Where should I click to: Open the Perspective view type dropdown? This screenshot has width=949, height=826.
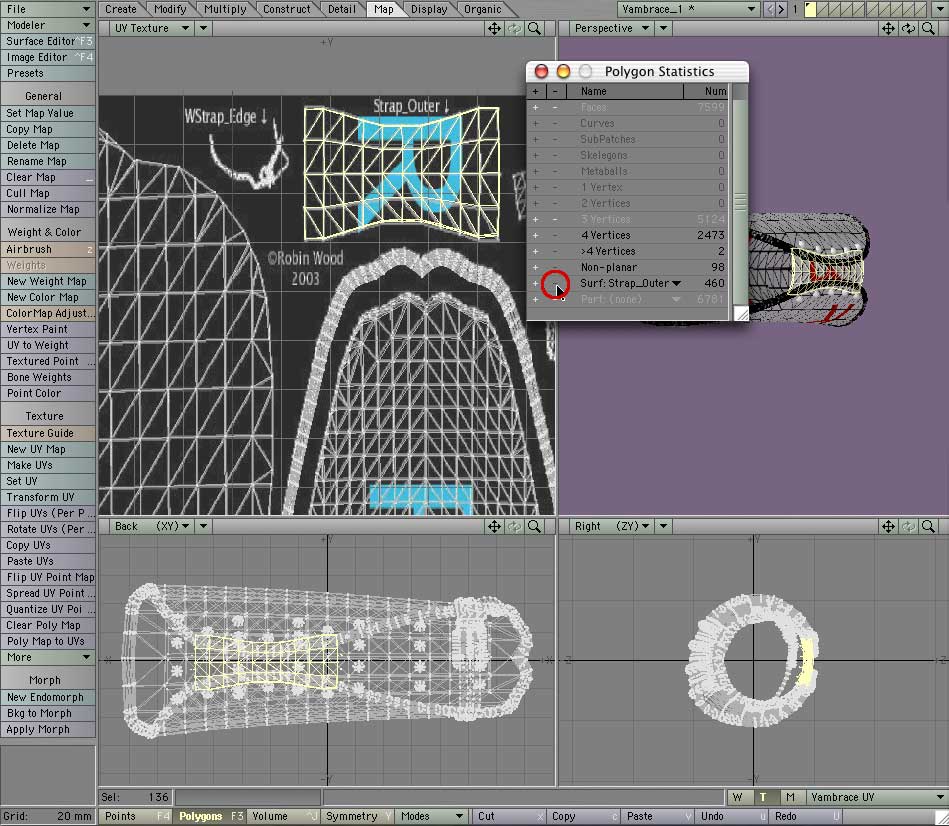(x=611, y=28)
